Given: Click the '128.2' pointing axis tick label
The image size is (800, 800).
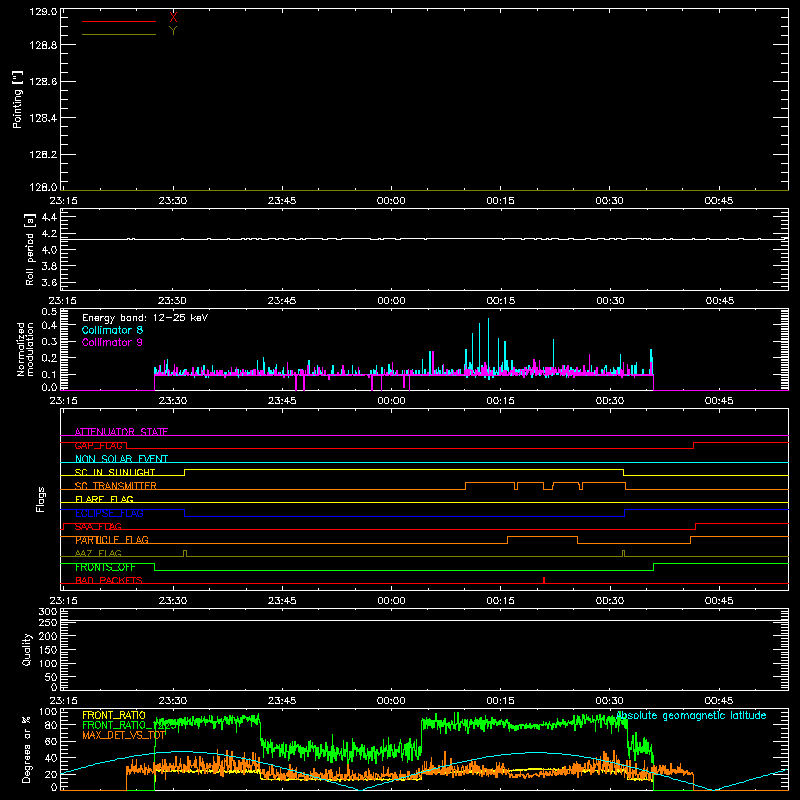Looking at the screenshot, I should [43, 155].
